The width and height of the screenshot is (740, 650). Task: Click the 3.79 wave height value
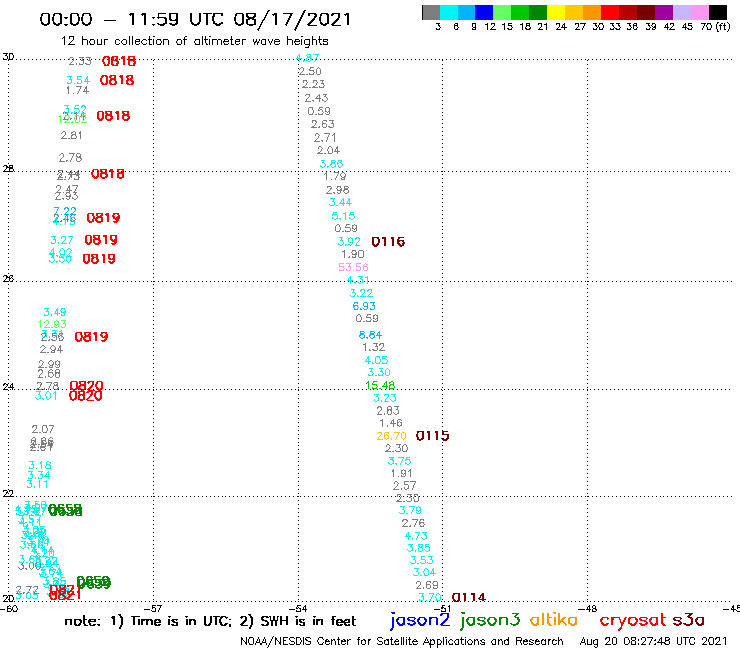(410, 510)
